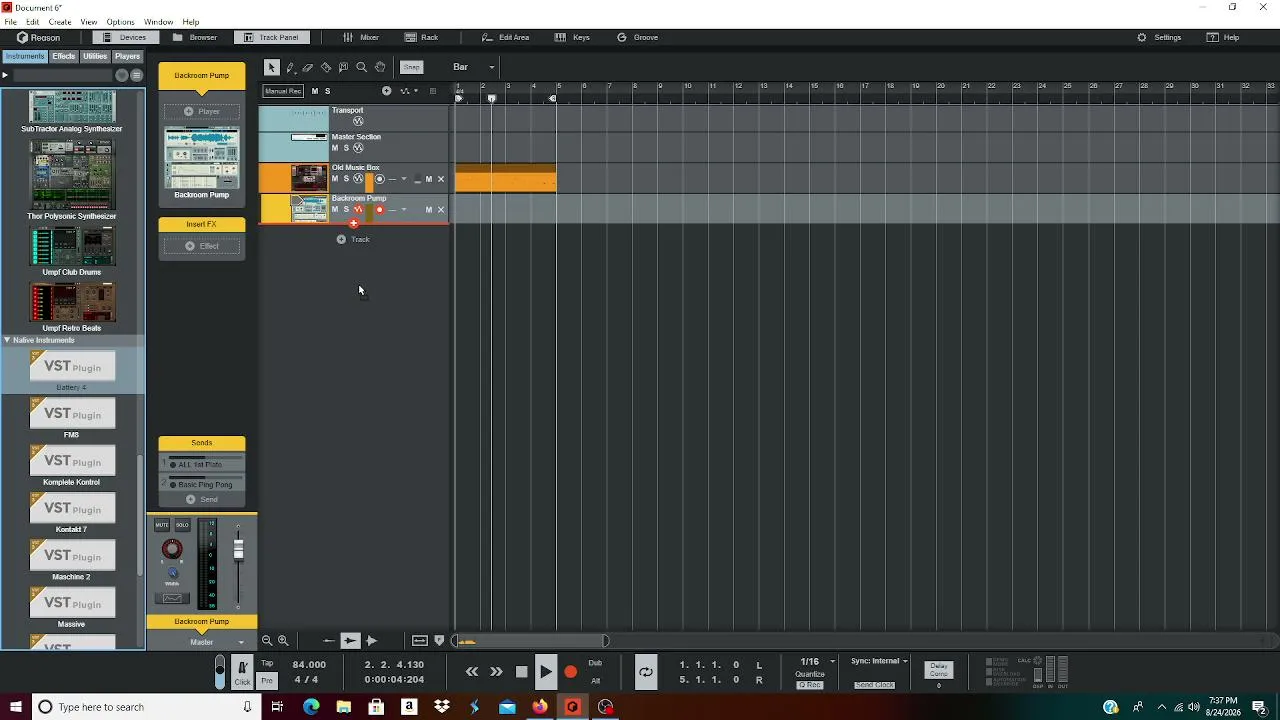This screenshot has height=720, width=1280.
Task: Select the Mute tool
Action: [344, 67]
